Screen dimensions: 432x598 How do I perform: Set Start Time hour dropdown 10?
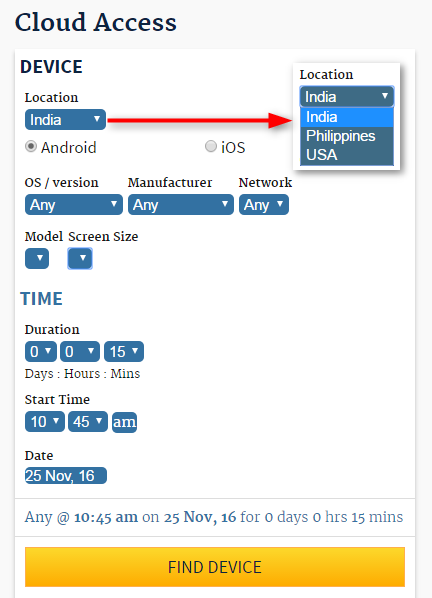45,421
